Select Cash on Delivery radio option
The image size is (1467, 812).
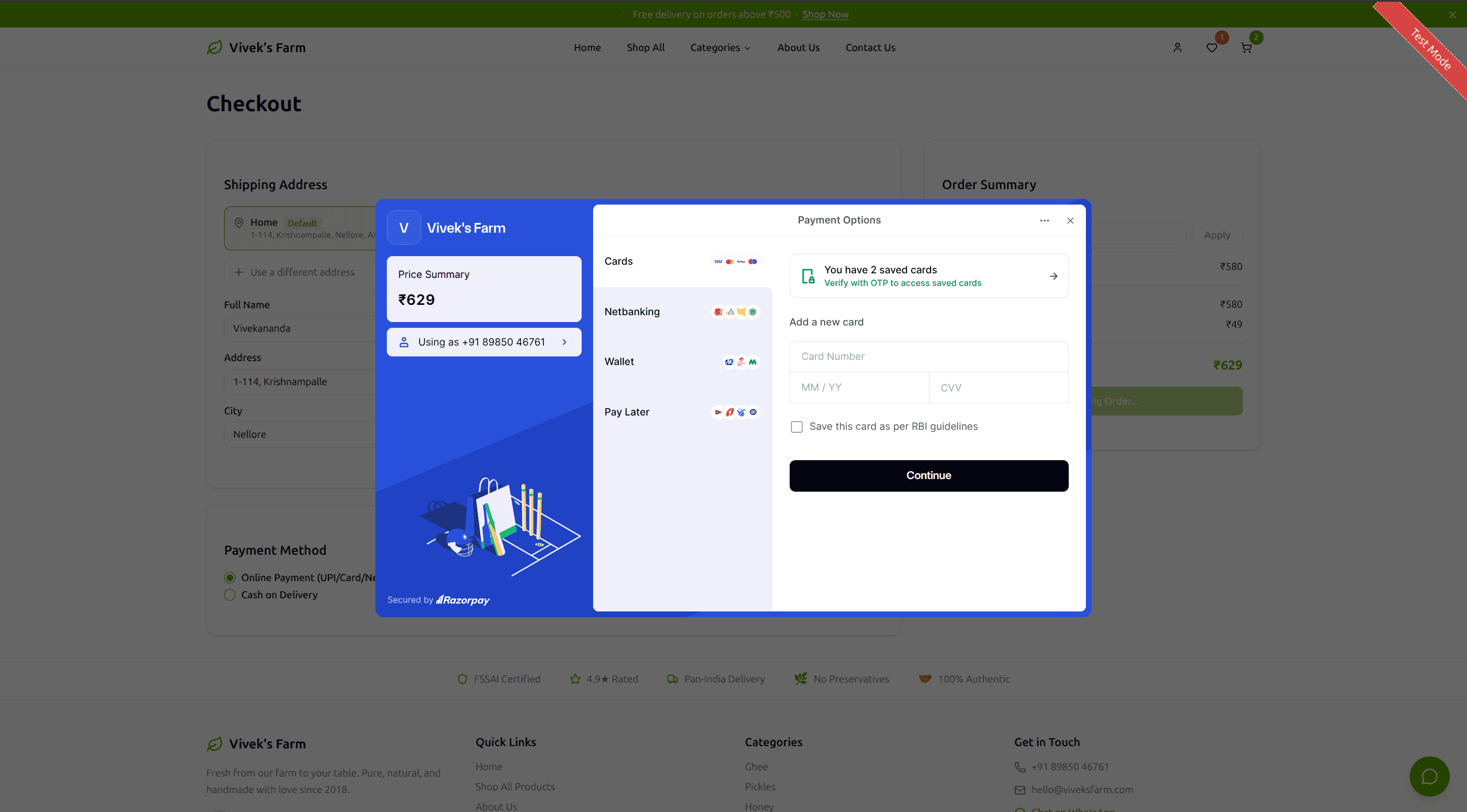click(x=230, y=595)
